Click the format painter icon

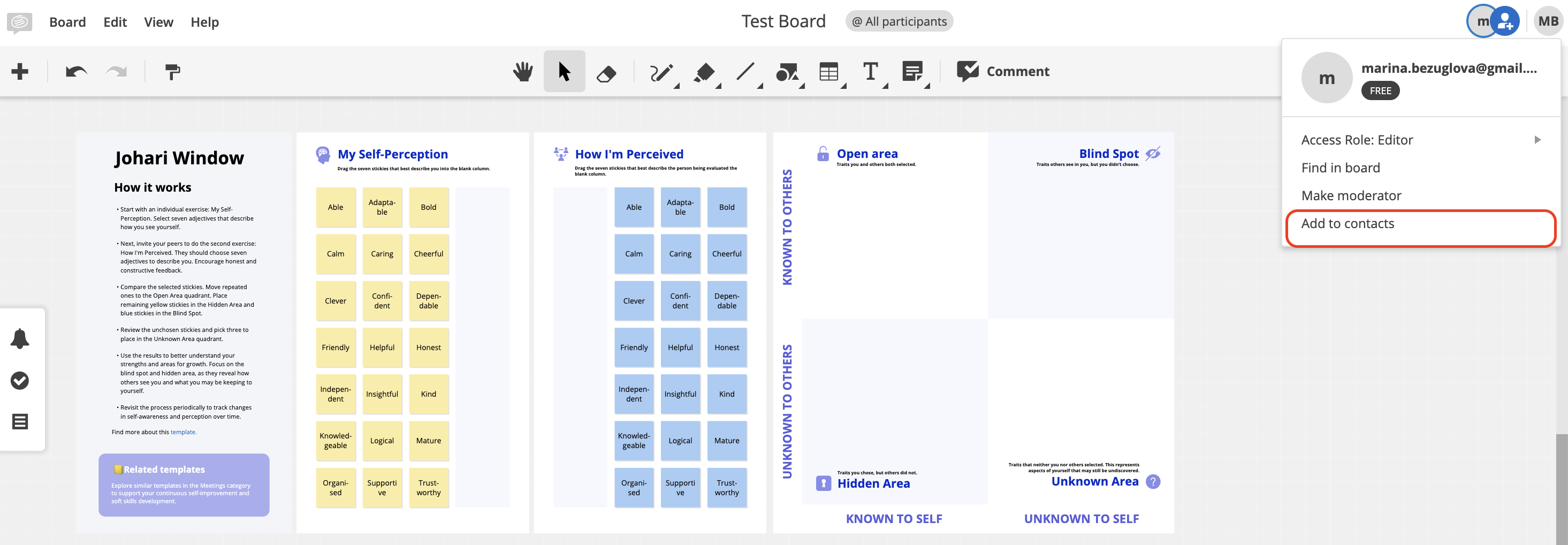pos(172,72)
